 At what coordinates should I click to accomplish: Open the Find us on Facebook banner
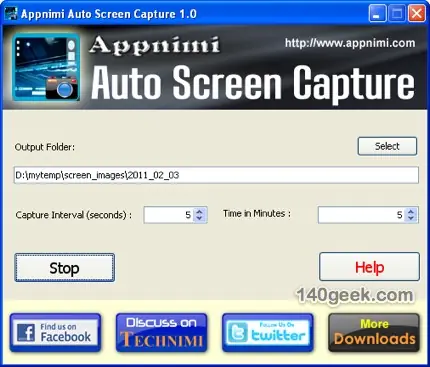tap(55, 332)
